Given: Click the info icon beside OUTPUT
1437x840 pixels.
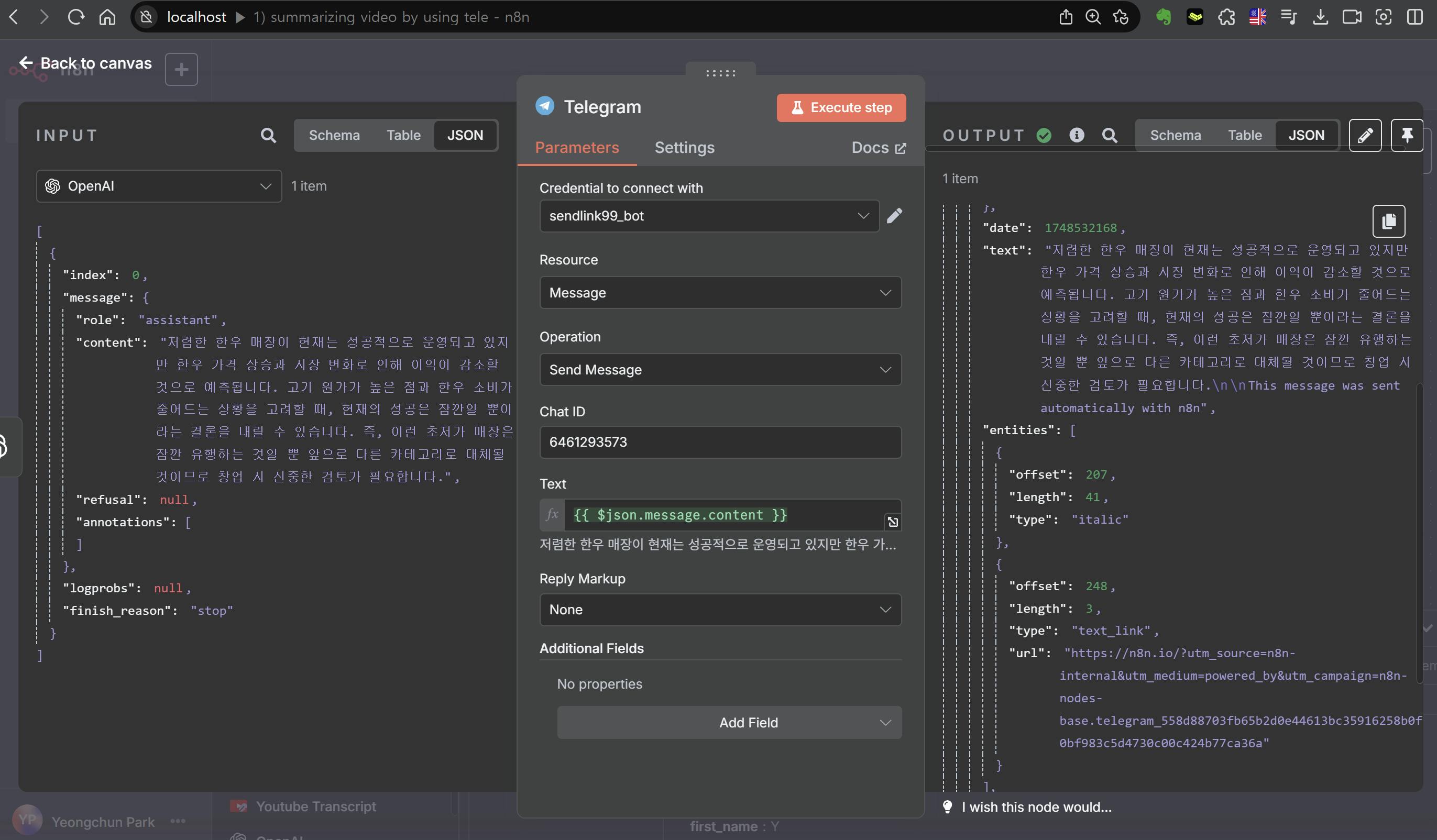Looking at the screenshot, I should [1076, 135].
